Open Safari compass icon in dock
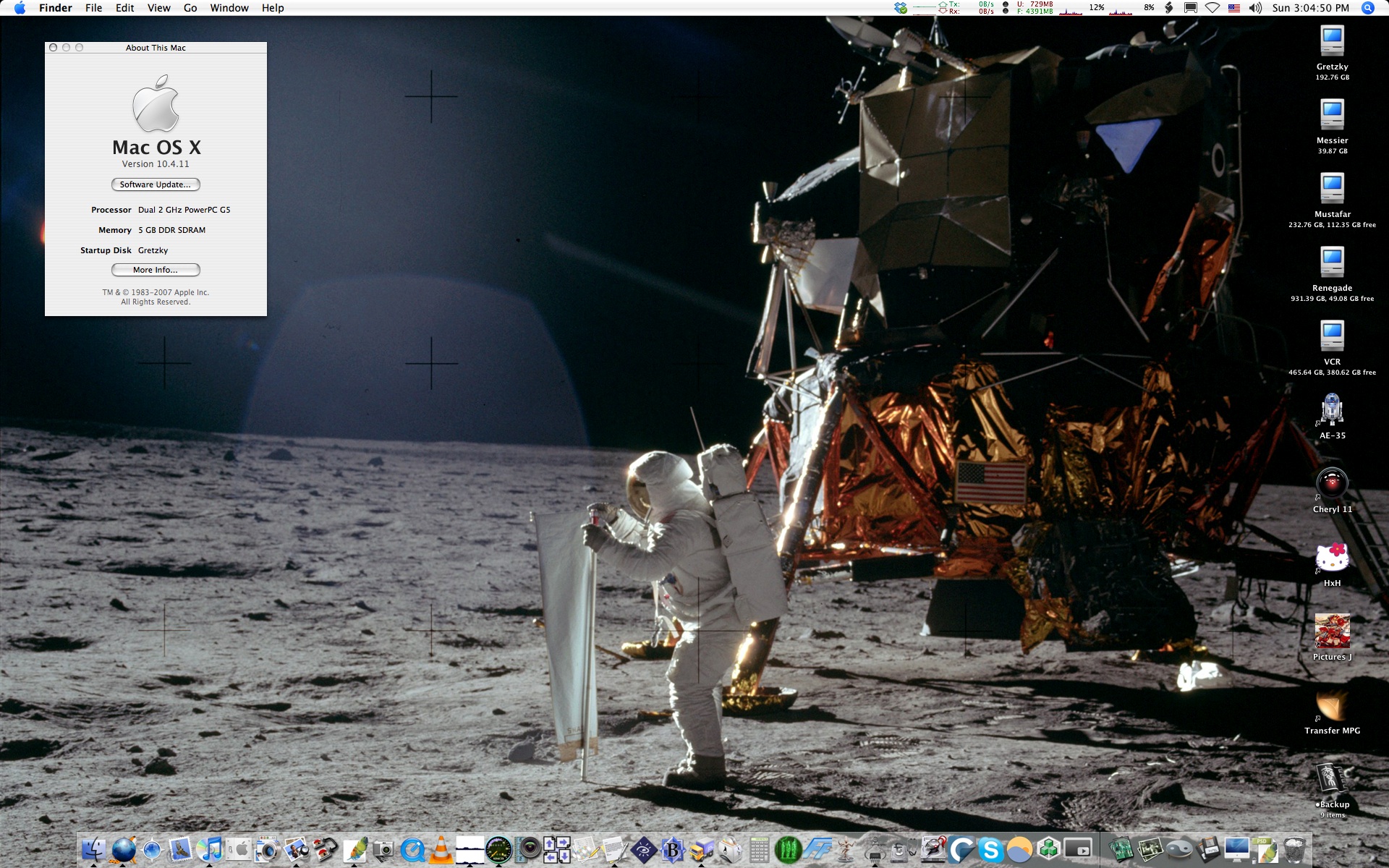 [152, 849]
